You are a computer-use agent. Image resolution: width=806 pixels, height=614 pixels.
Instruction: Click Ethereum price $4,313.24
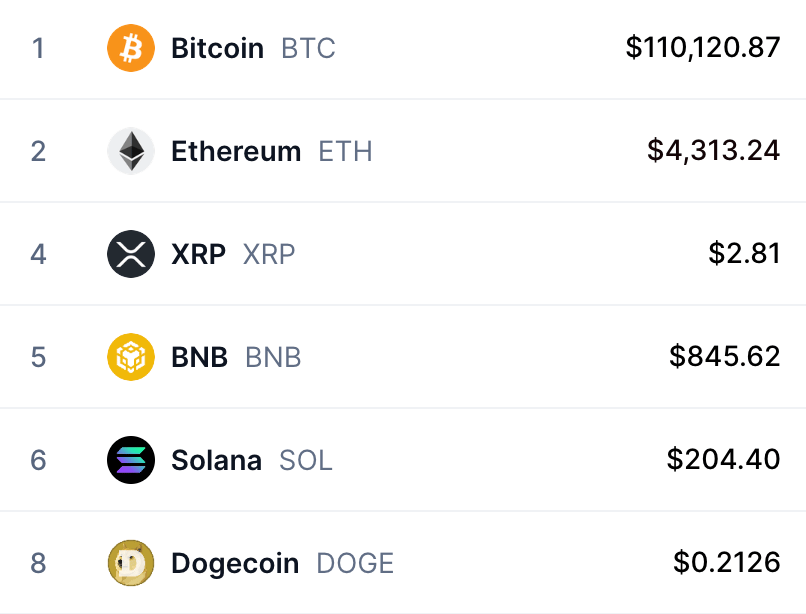point(713,150)
